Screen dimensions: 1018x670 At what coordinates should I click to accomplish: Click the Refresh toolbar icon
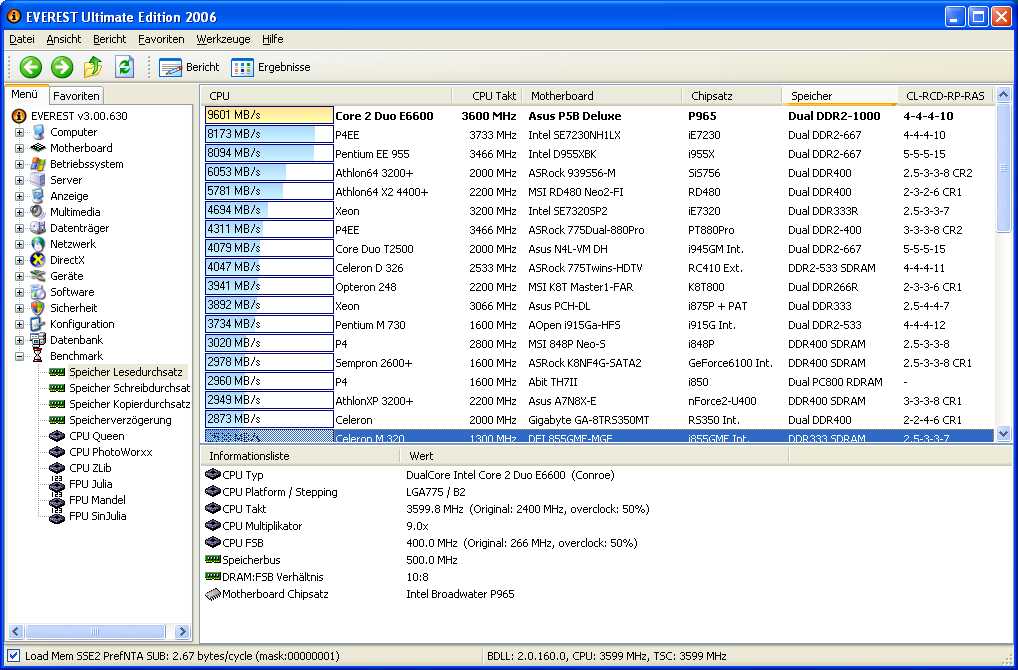124,67
